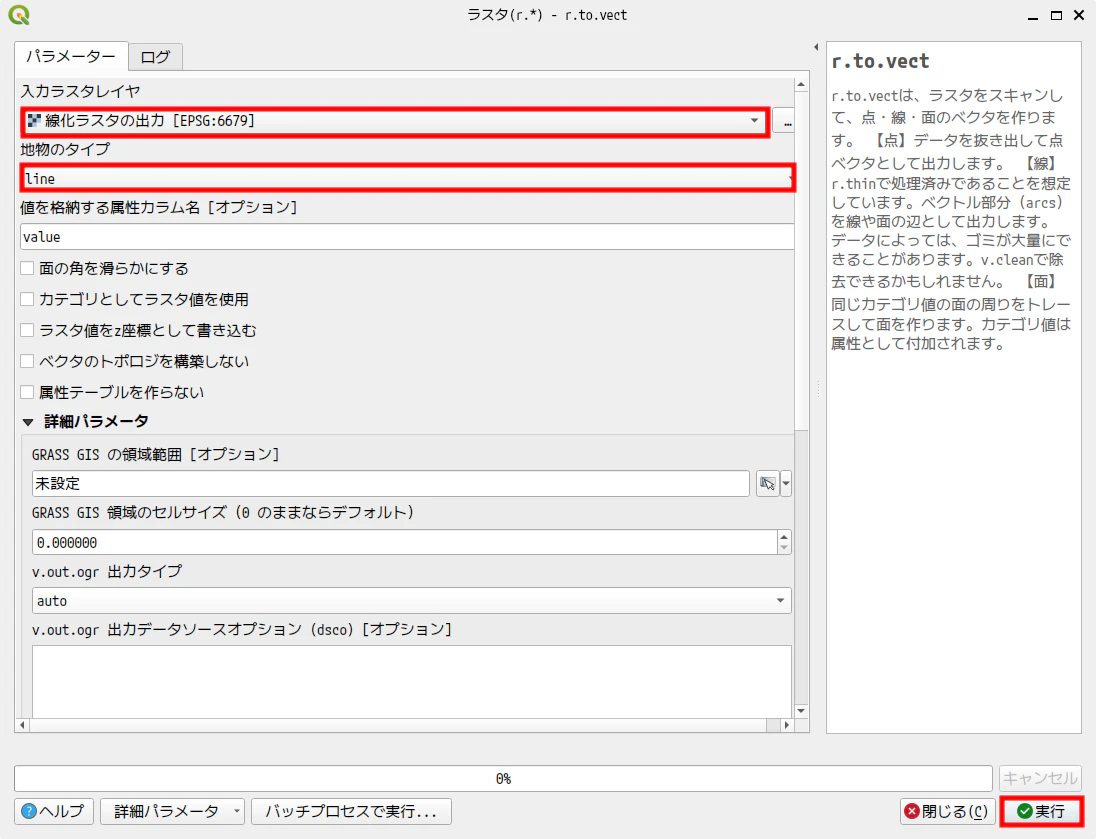Collapse the help panel with the small arrow
Image resolution: width=1096 pixels, height=839 pixels.
tap(816, 48)
